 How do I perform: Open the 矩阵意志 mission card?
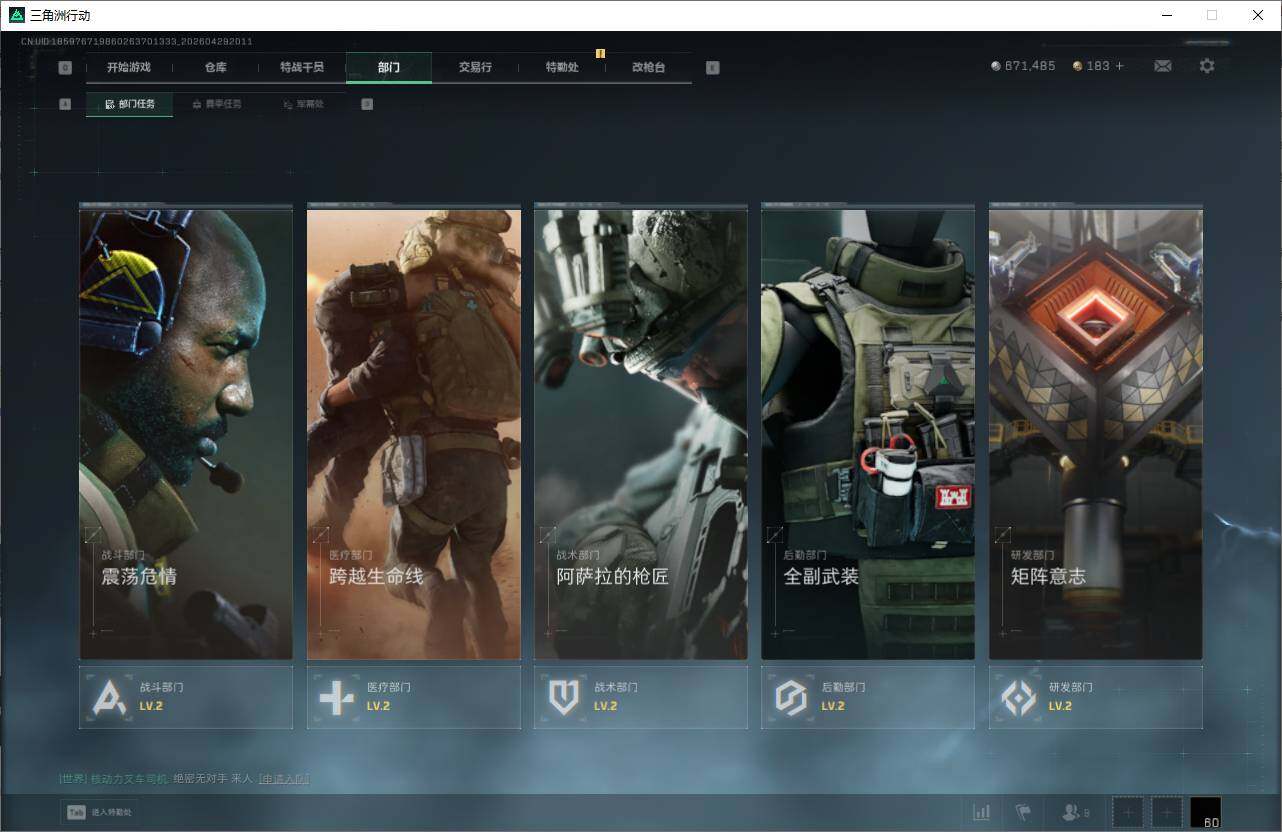tap(1096, 432)
